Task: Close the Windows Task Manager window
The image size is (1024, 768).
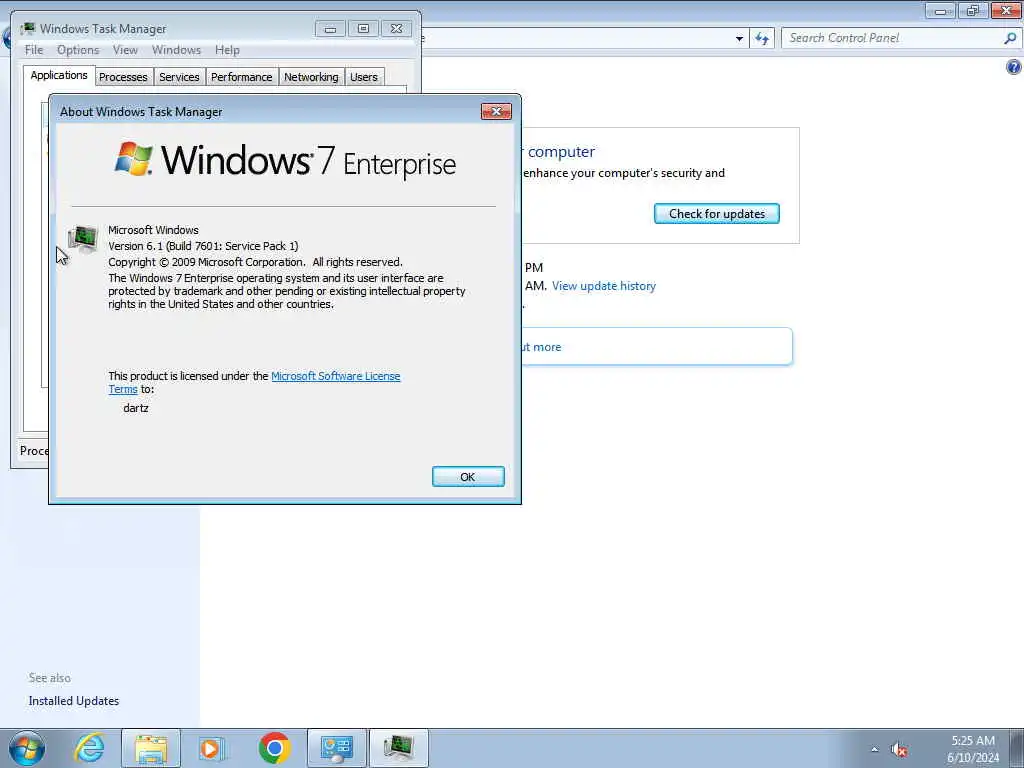Action: tap(396, 29)
